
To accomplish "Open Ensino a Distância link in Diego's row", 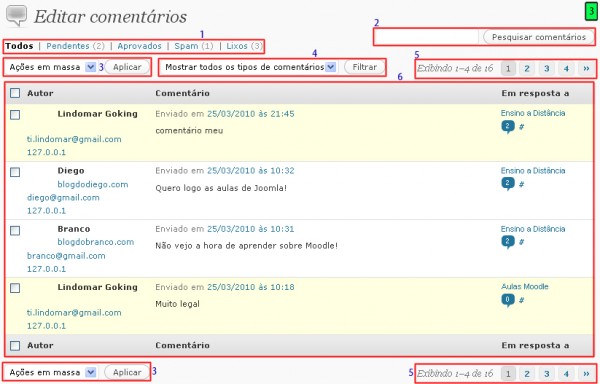I will [533, 171].
